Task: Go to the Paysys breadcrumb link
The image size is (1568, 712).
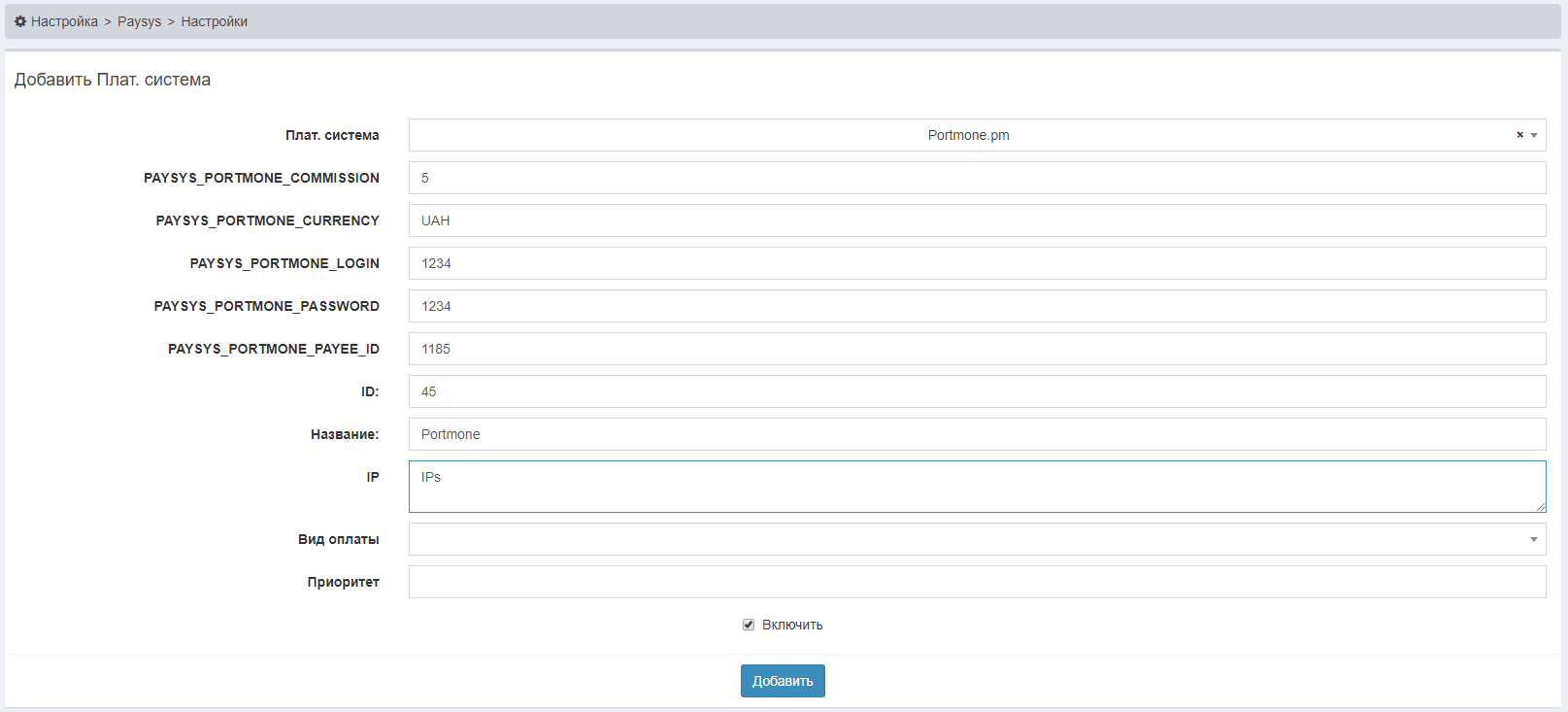Action: pyautogui.click(x=140, y=21)
